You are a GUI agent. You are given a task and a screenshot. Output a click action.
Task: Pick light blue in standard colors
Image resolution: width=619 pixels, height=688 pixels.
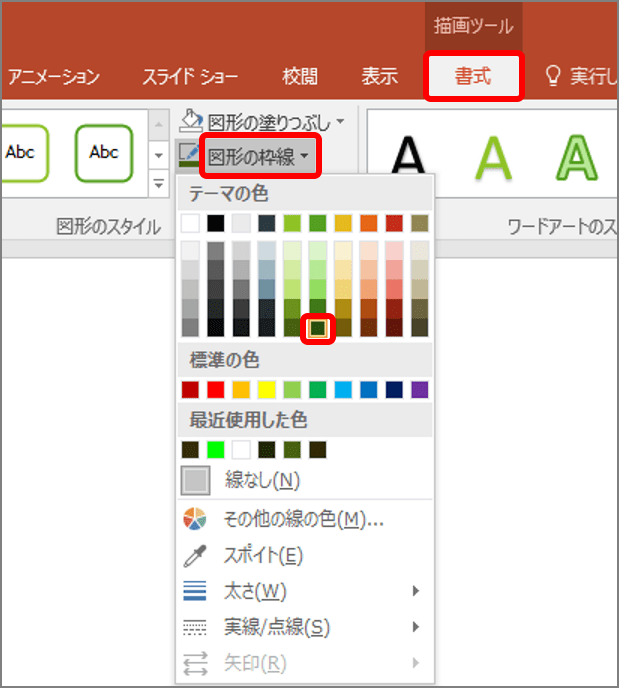[343, 389]
